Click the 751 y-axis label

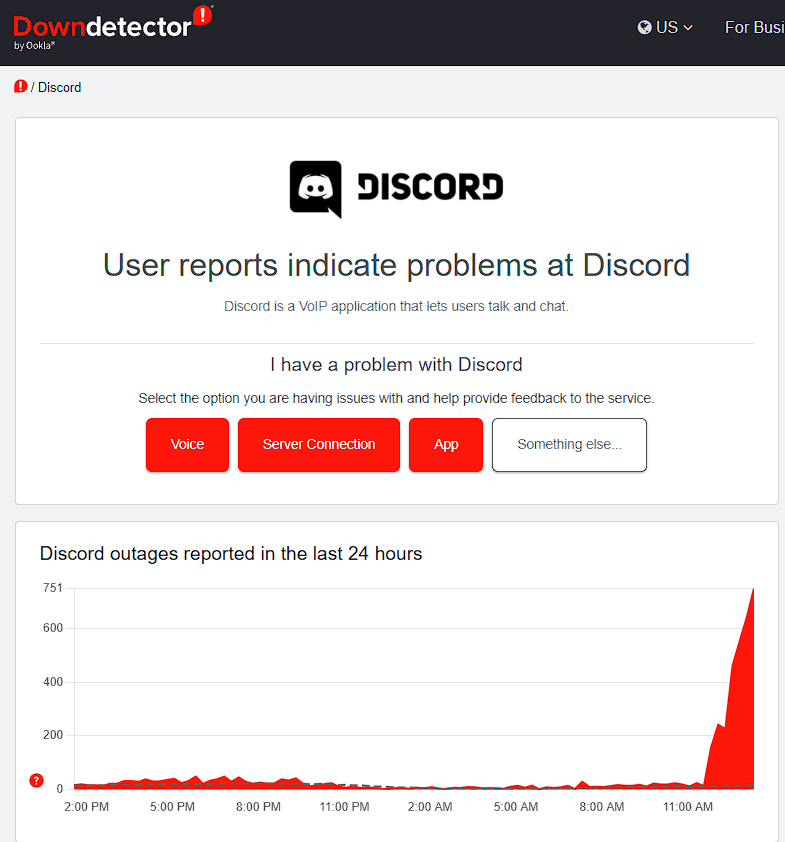coord(53,588)
